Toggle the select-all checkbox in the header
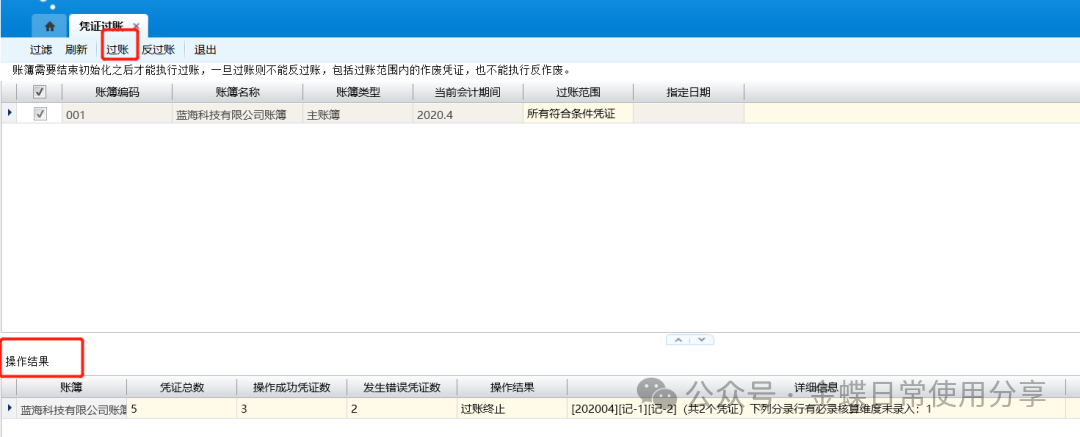The height and width of the screenshot is (437, 1080). pyautogui.click(x=40, y=92)
